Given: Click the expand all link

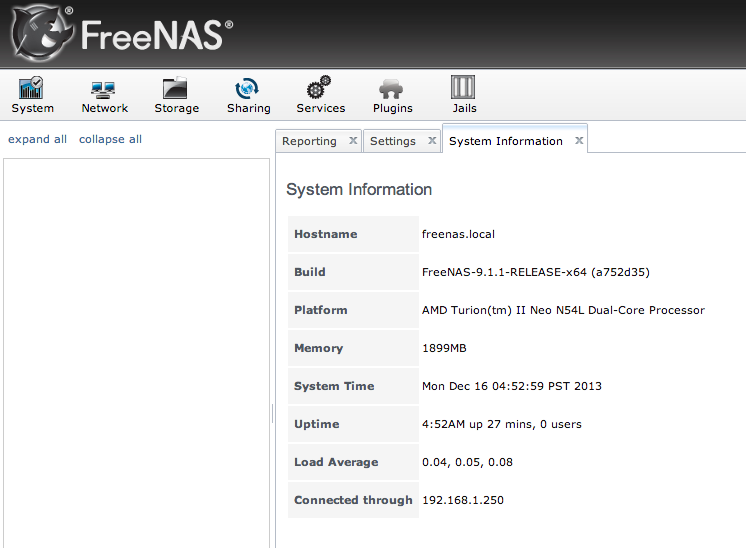Looking at the screenshot, I should click(x=37, y=139).
